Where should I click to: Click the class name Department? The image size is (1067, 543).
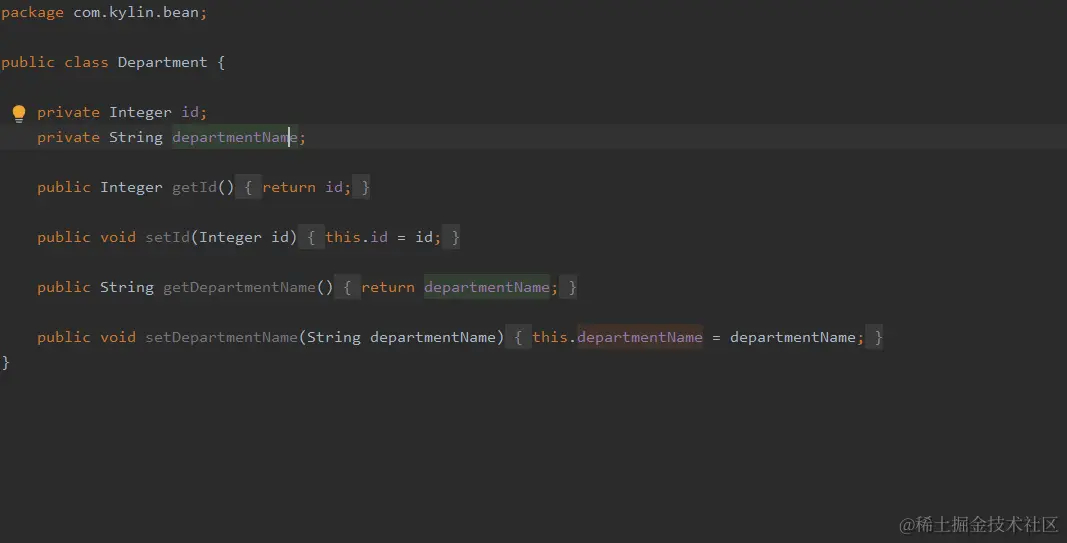(x=162, y=63)
